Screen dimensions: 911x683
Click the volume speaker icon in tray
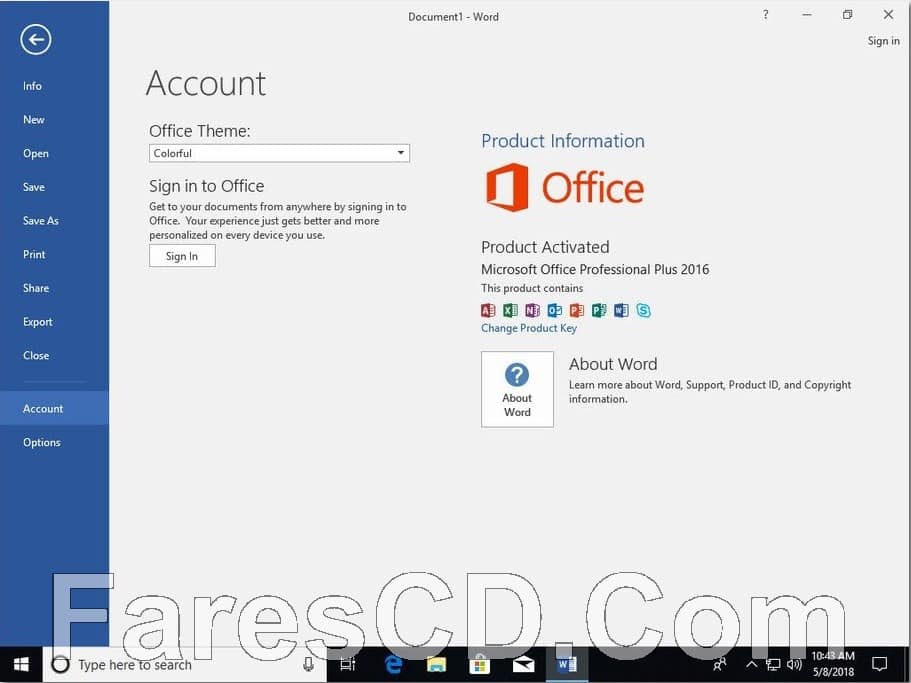point(794,664)
